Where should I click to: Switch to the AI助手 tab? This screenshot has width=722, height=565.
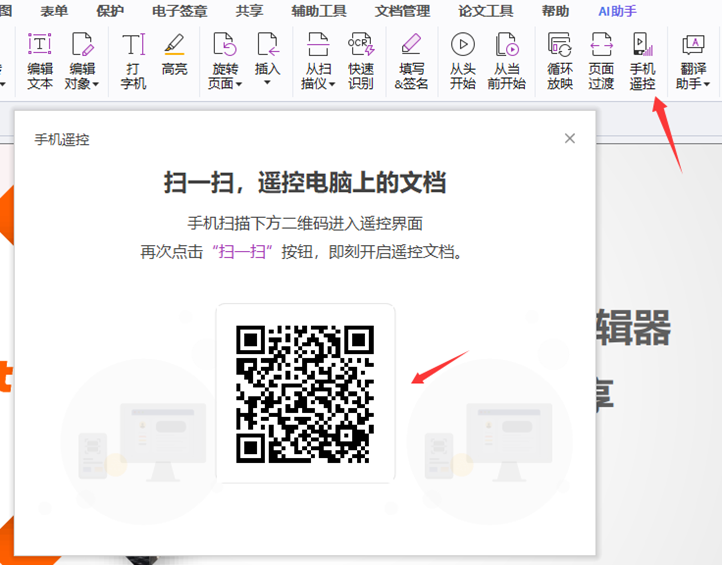(617, 11)
